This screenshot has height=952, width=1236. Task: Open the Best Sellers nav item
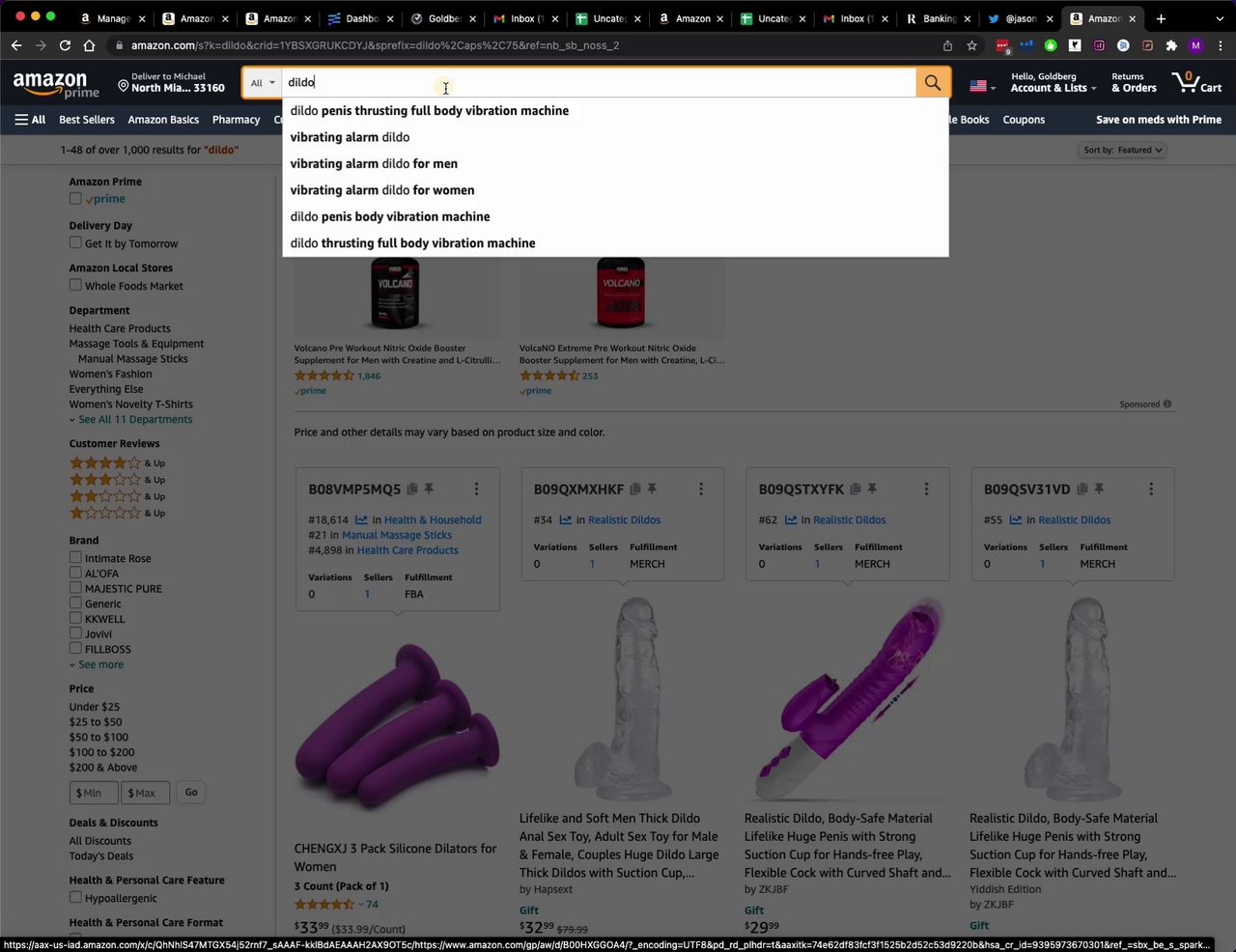click(87, 120)
